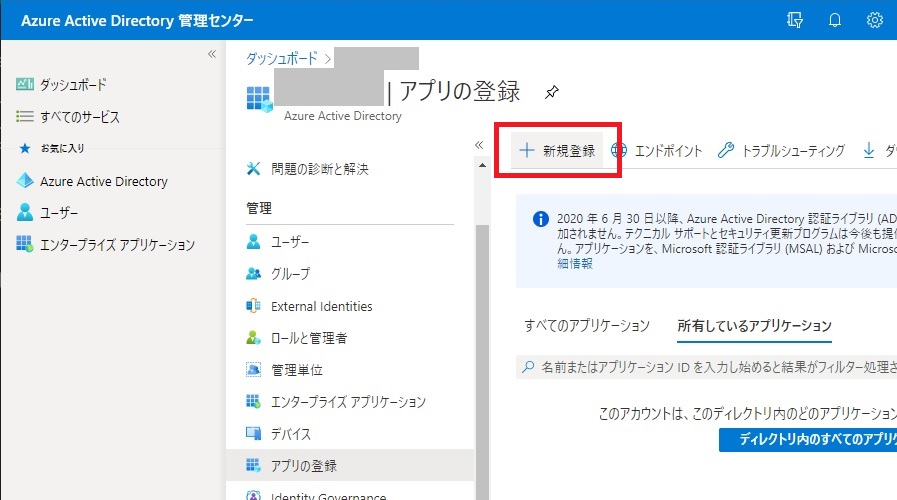897x500 pixels.
Task: Click the grid icon beside sidebar エンタープライズ アプリケーション
Action: pos(25,244)
